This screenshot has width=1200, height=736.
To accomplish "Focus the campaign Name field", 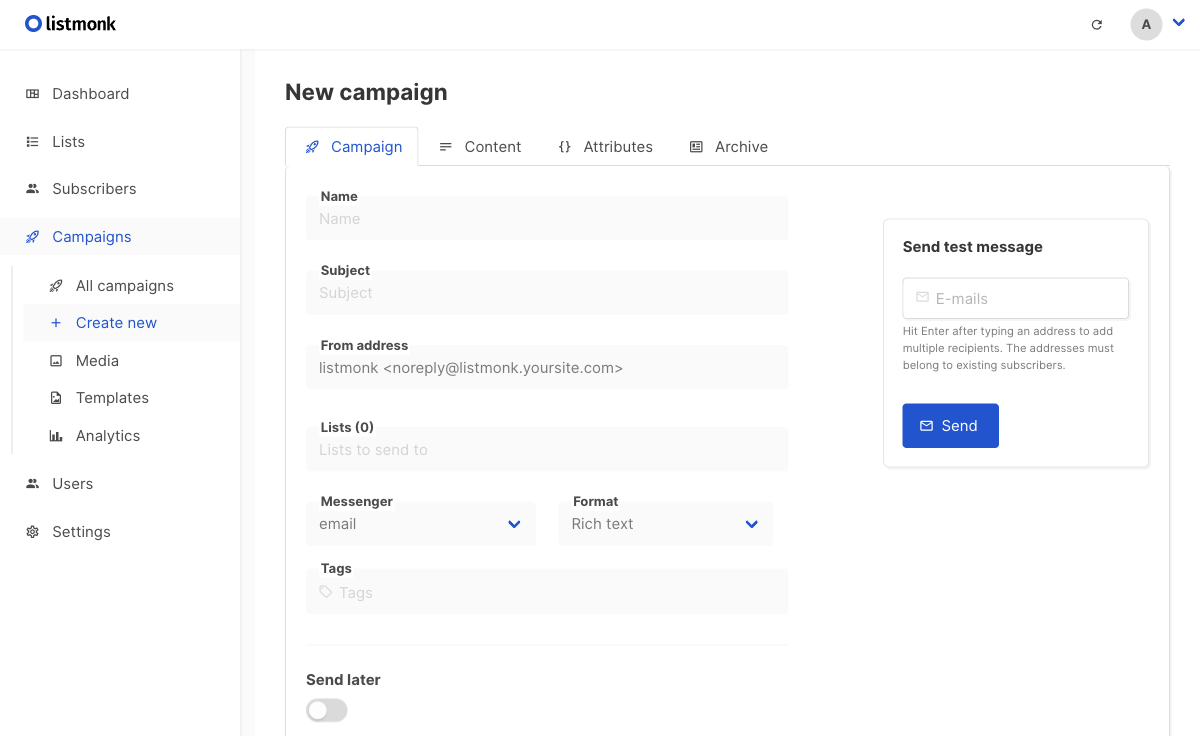I will [x=547, y=218].
